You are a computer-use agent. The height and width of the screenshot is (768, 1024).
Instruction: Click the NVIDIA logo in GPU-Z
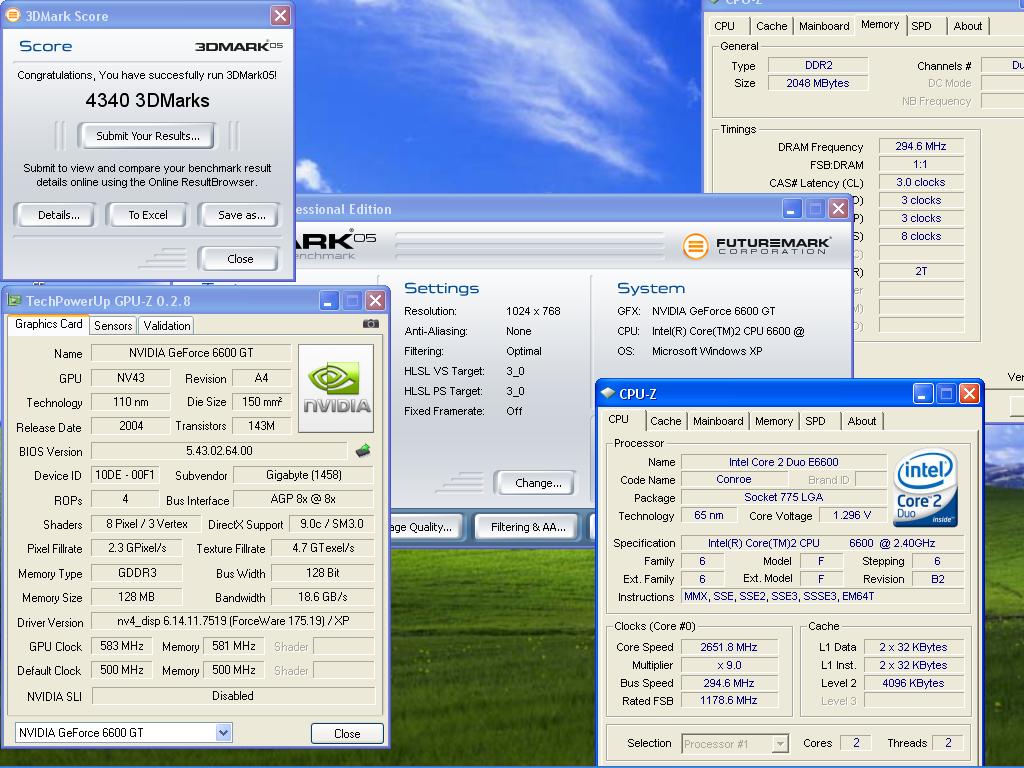(336, 389)
